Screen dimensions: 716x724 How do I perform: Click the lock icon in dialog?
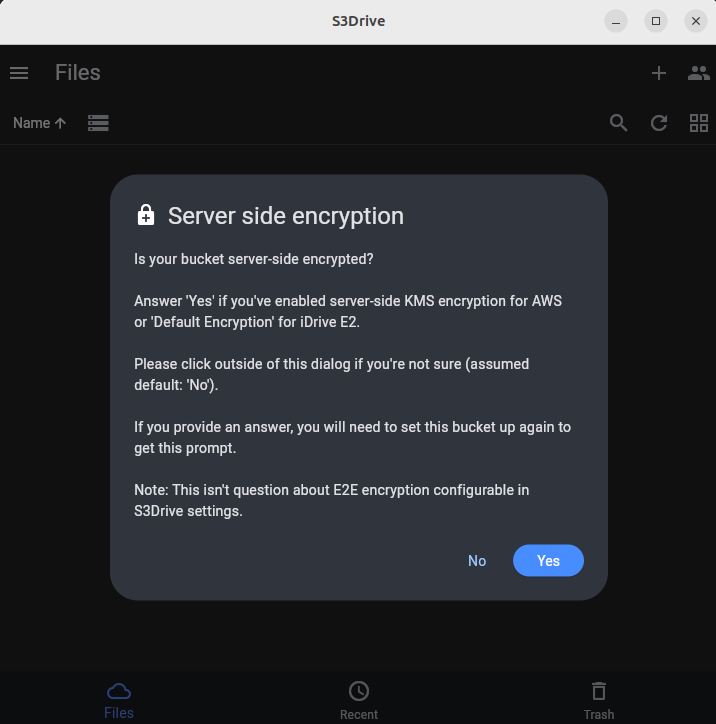146,215
